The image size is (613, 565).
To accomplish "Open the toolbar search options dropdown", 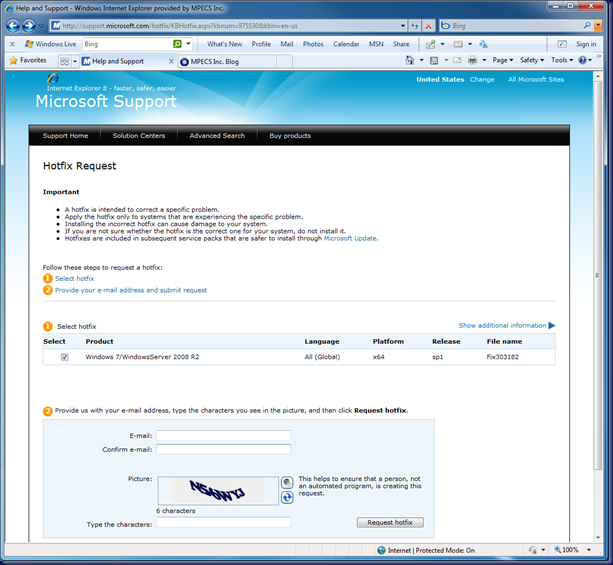I will point(188,44).
